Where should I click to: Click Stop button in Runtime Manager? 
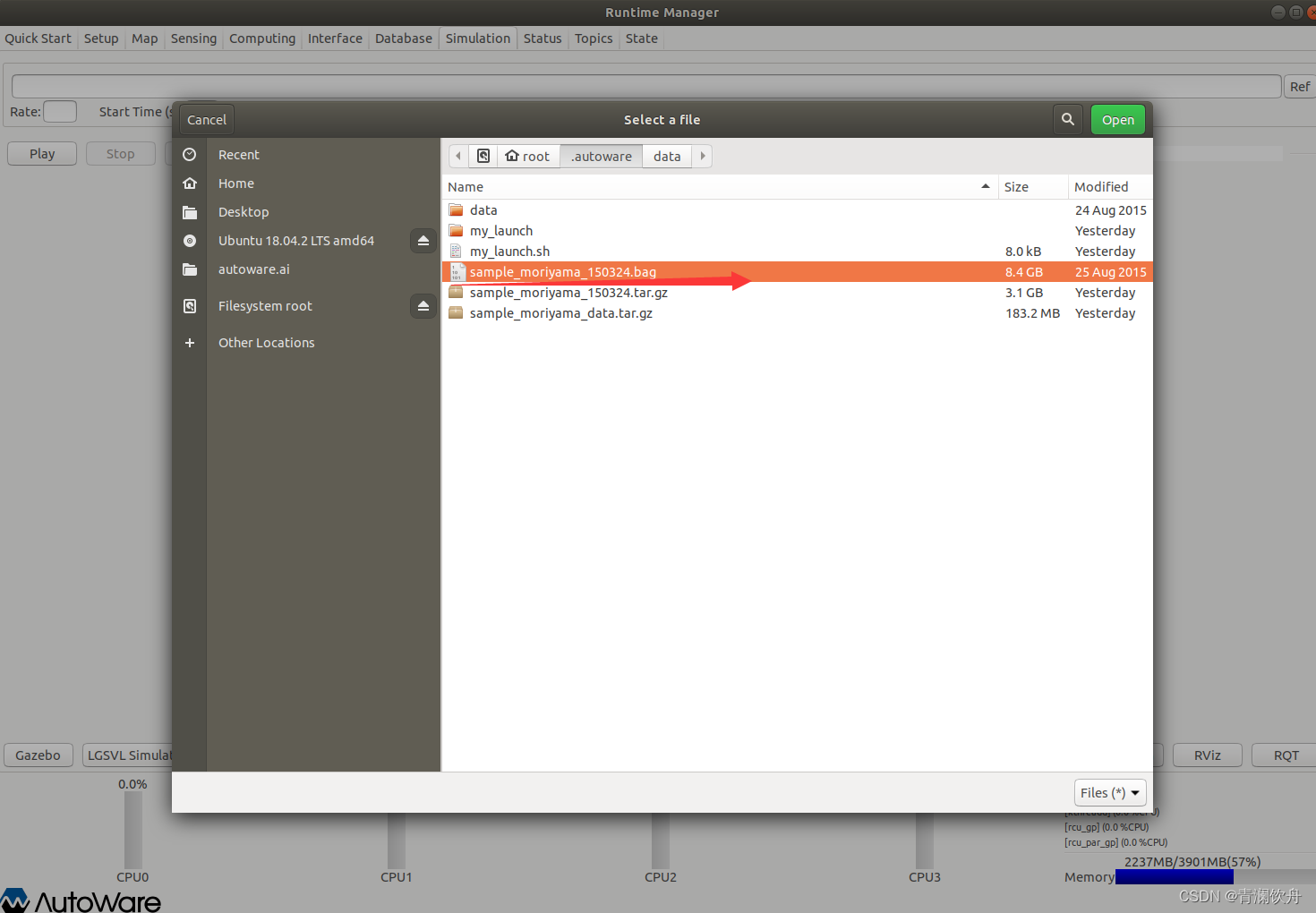tap(121, 154)
